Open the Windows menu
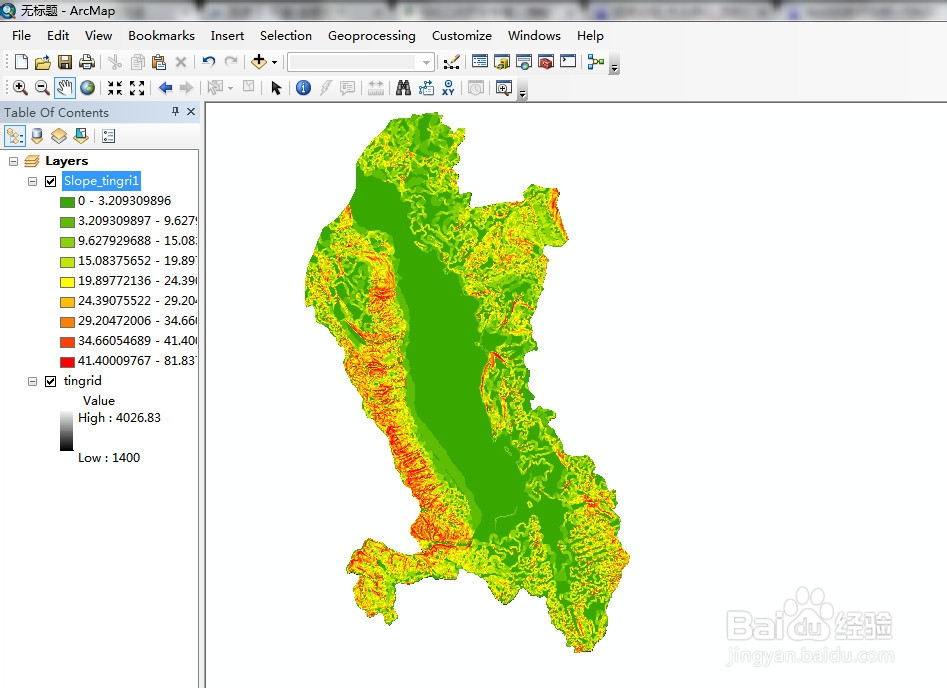 (534, 36)
